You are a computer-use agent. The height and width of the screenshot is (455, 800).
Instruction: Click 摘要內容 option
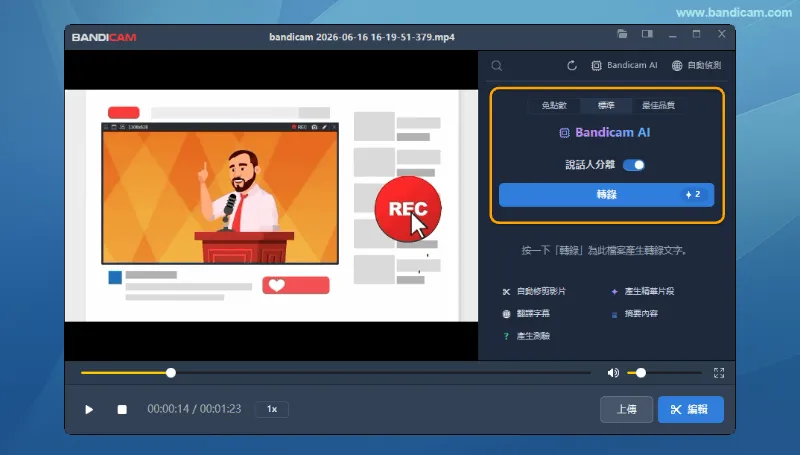tap(634, 314)
